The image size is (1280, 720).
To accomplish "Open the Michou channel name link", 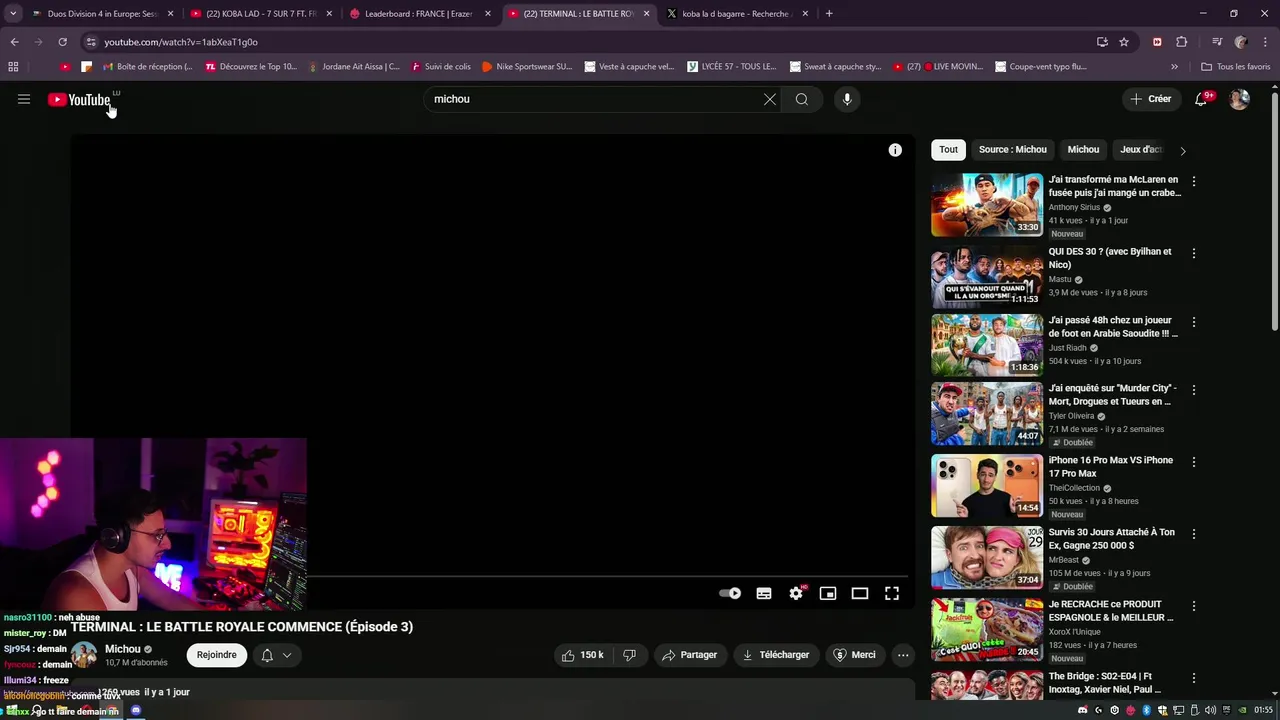I will [123, 649].
